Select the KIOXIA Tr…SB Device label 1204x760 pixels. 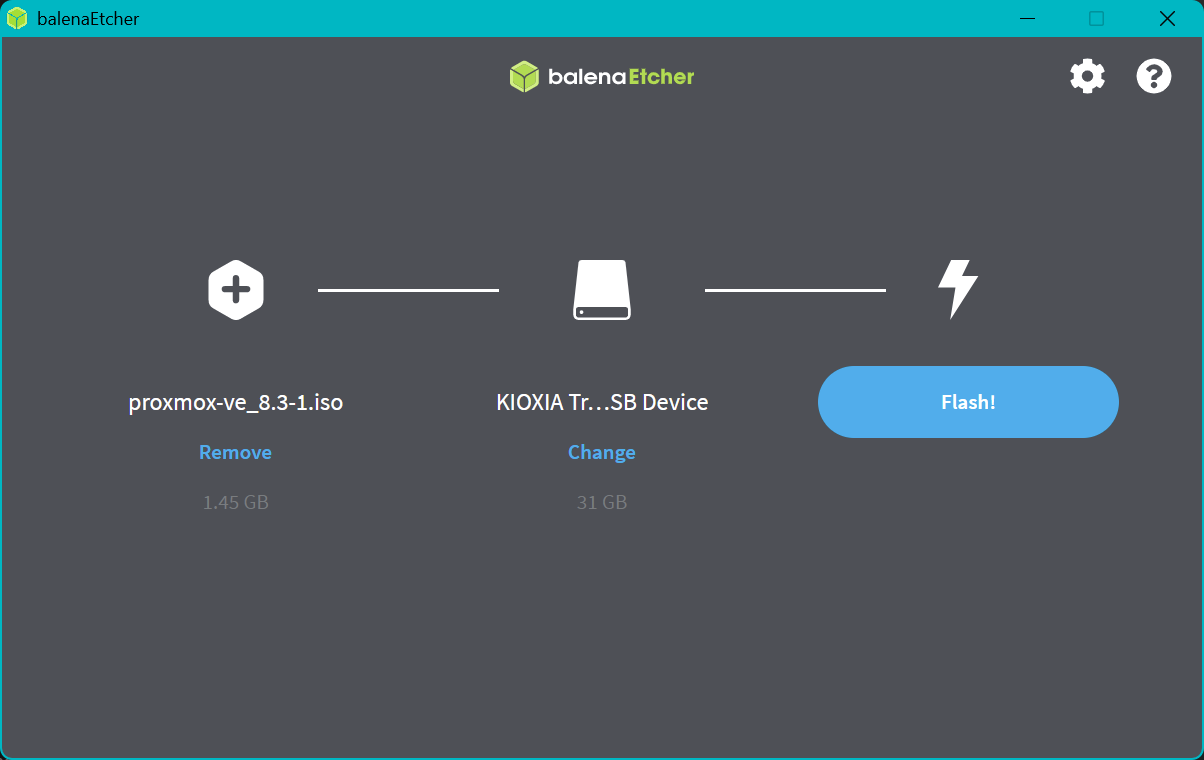(x=602, y=402)
